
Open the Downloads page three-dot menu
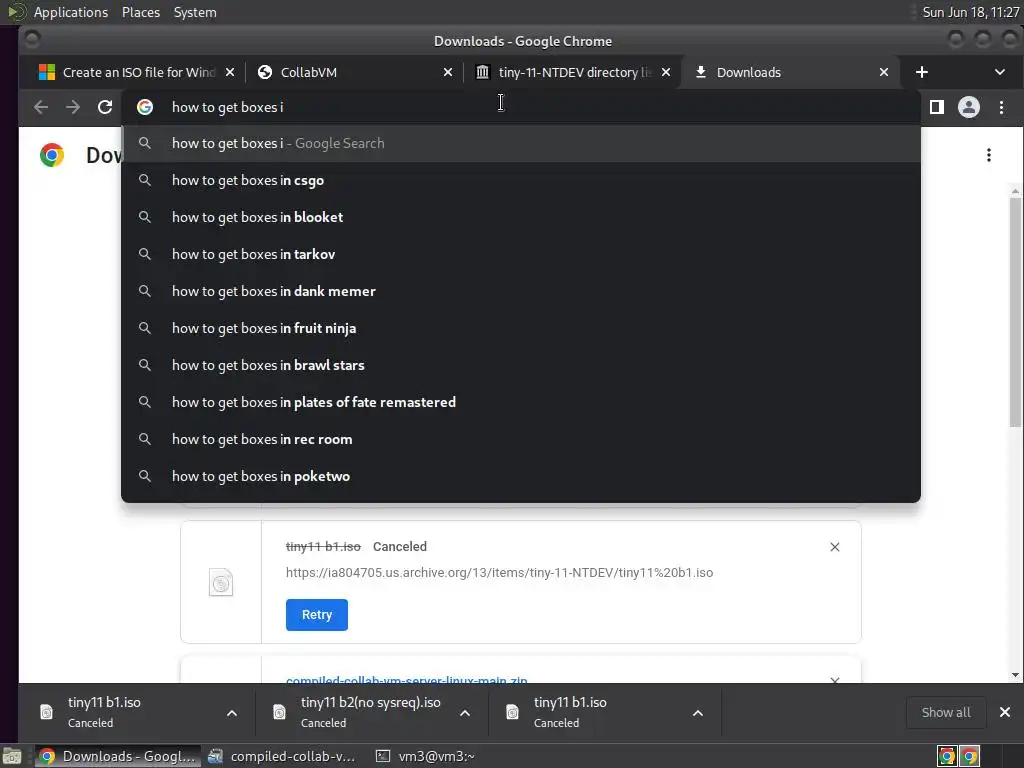989,155
